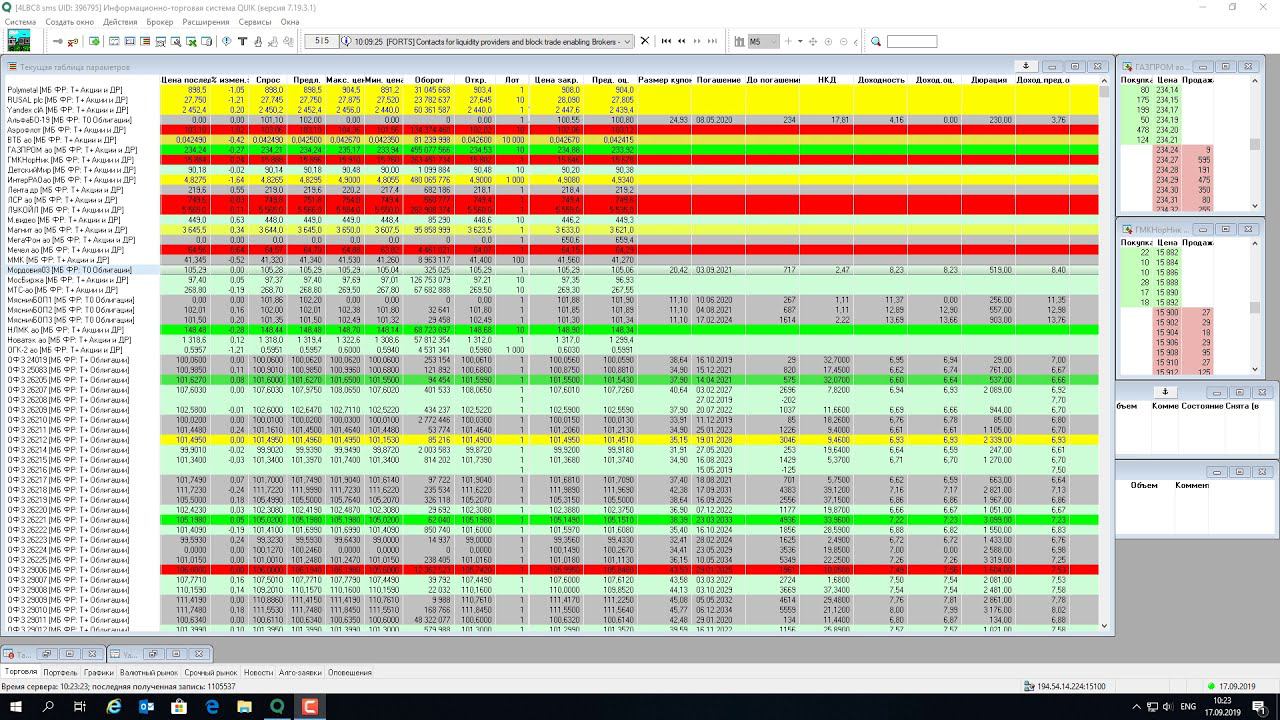Sort by the Дюрация column header
The image size is (1280, 720).
989,80
